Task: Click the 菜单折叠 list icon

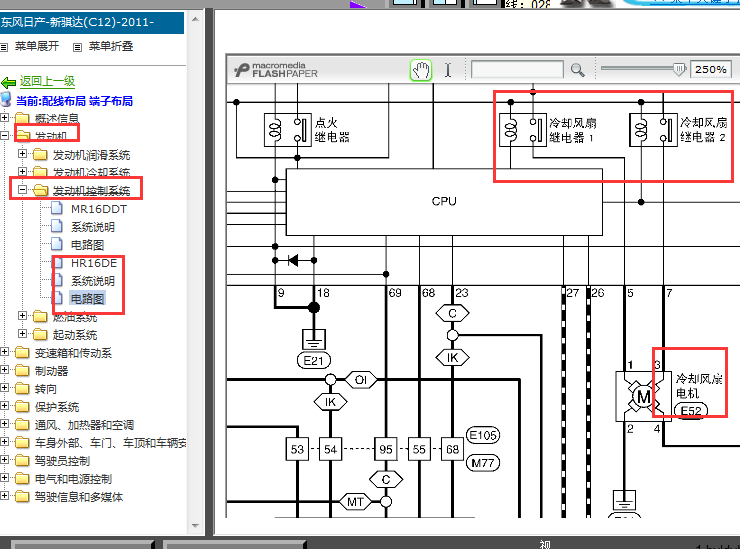Action: [x=77, y=47]
